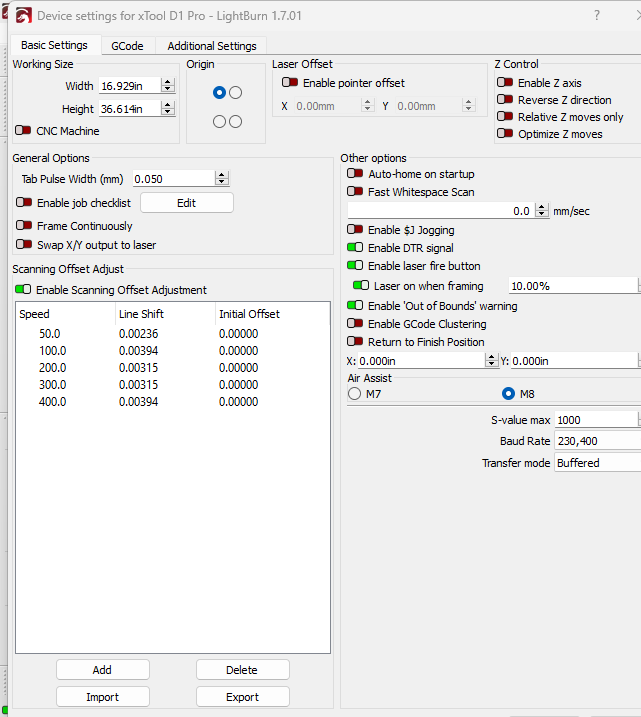
Task: Select M7 air assist option
Action: pos(354,394)
